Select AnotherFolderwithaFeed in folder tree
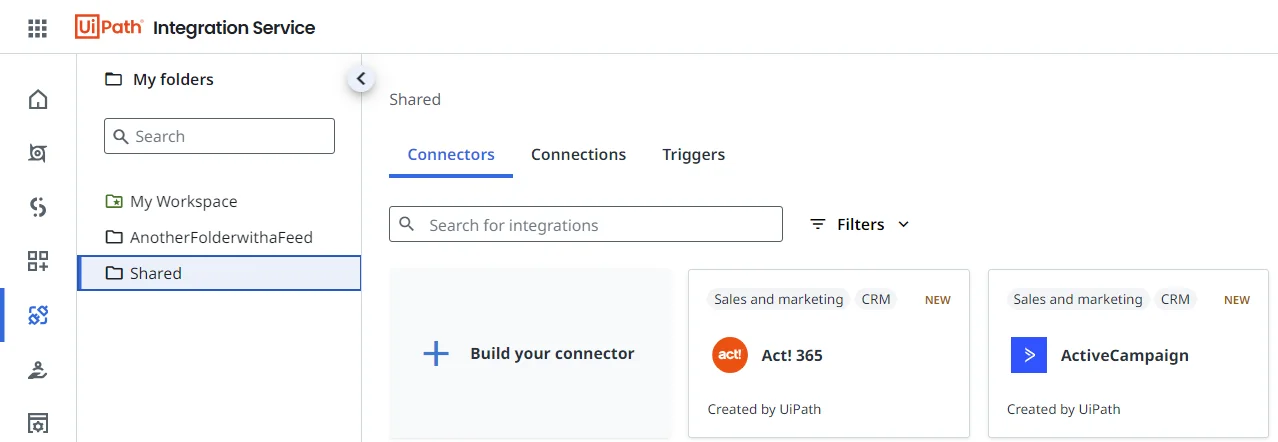 [221, 237]
